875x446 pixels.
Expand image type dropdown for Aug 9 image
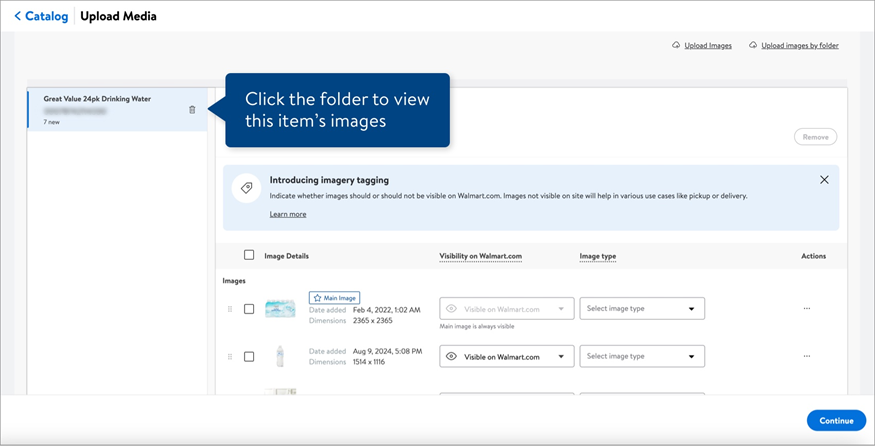click(x=642, y=357)
